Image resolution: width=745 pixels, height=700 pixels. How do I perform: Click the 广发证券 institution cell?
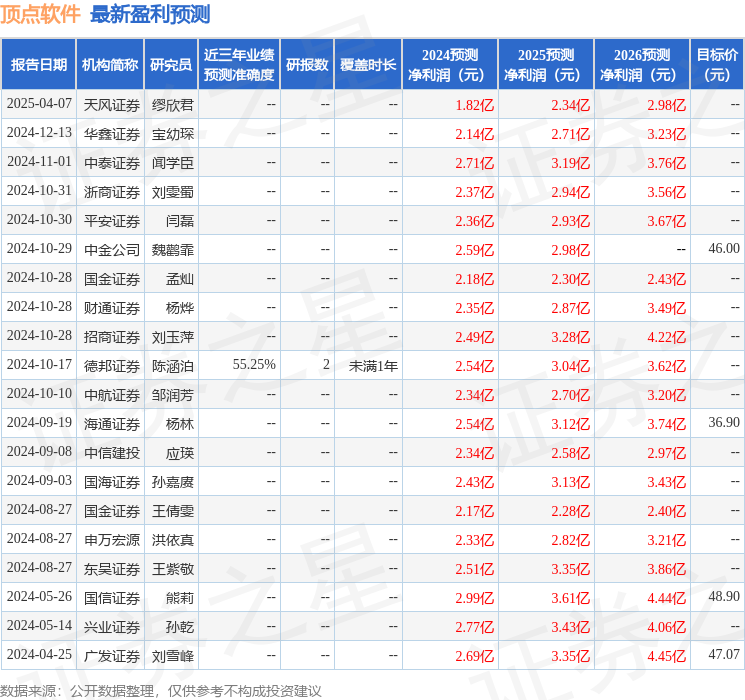(x=112, y=655)
